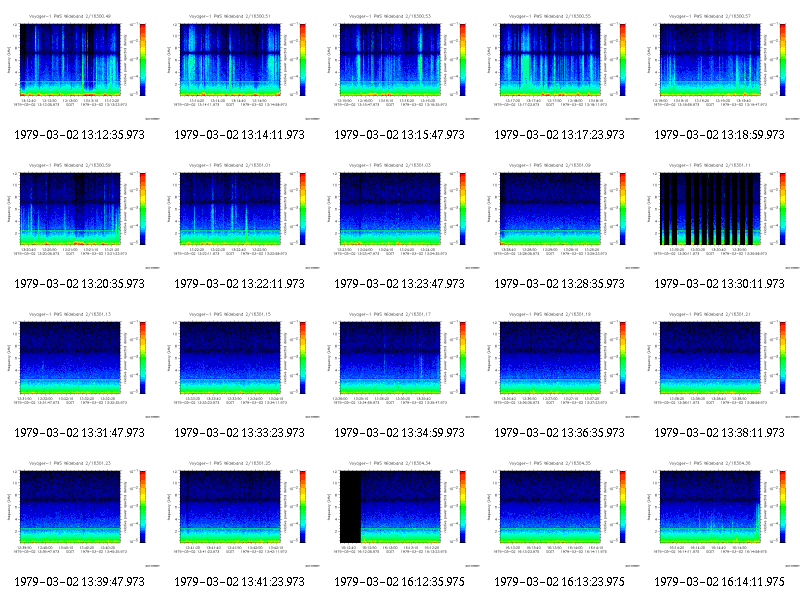Image resolution: width=800 pixels, height=596 pixels.
Task: Click the caption '1979-03-02 13:28:35.973'
Action: (x=560, y=284)
